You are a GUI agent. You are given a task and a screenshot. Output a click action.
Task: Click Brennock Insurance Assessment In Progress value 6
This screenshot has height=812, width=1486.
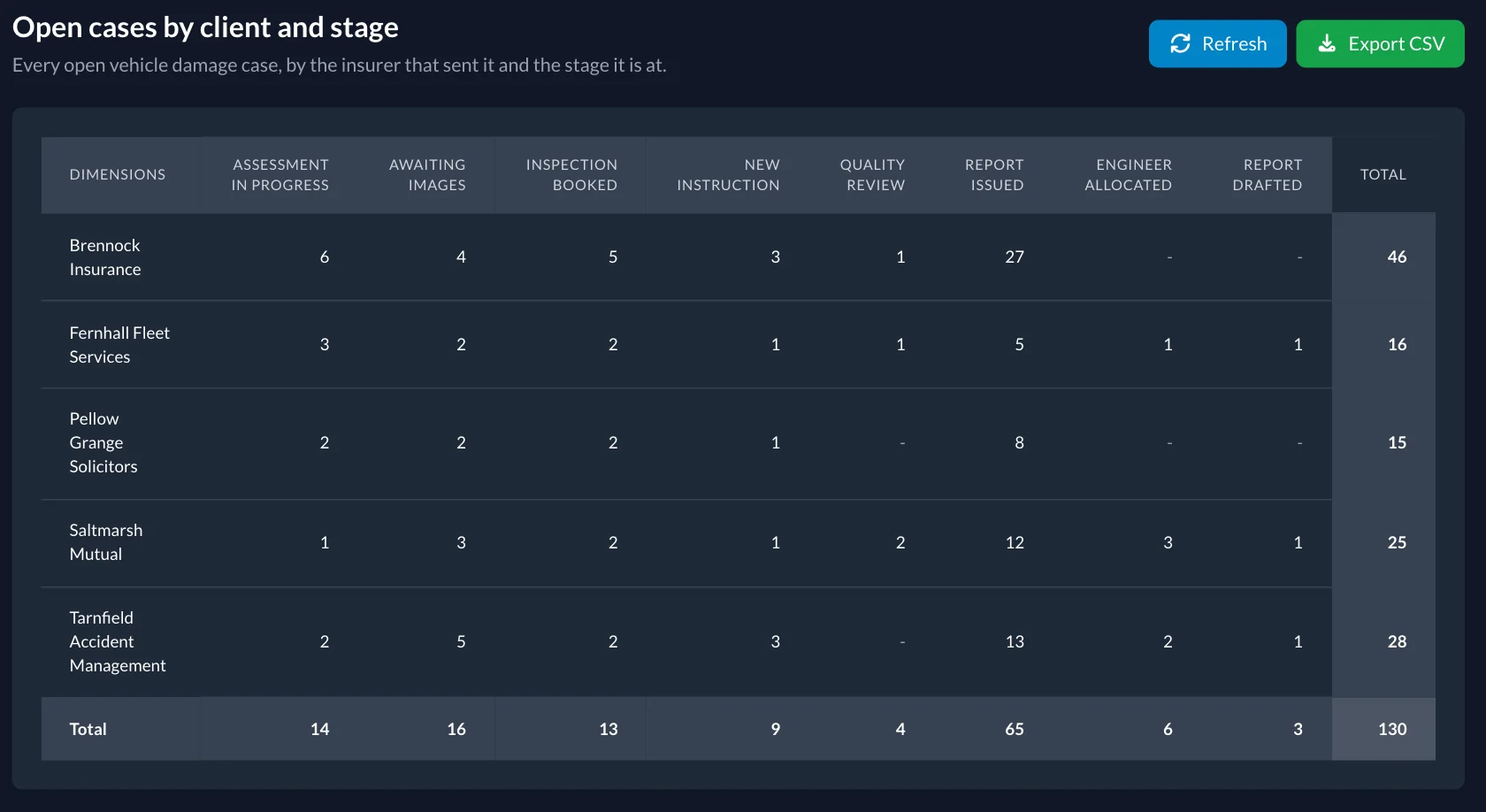point(325,257)
